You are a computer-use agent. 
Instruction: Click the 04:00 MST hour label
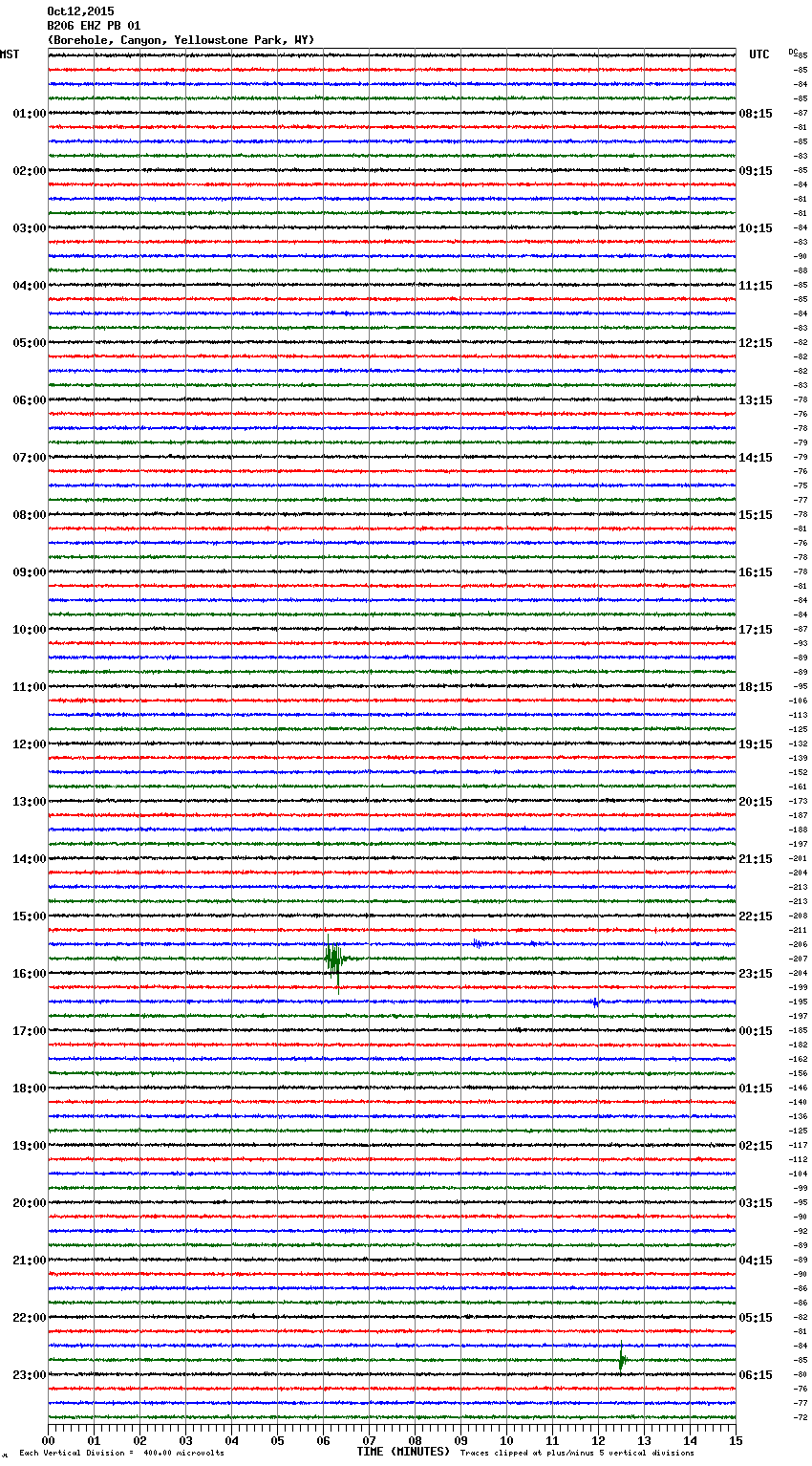pos(30,286)
